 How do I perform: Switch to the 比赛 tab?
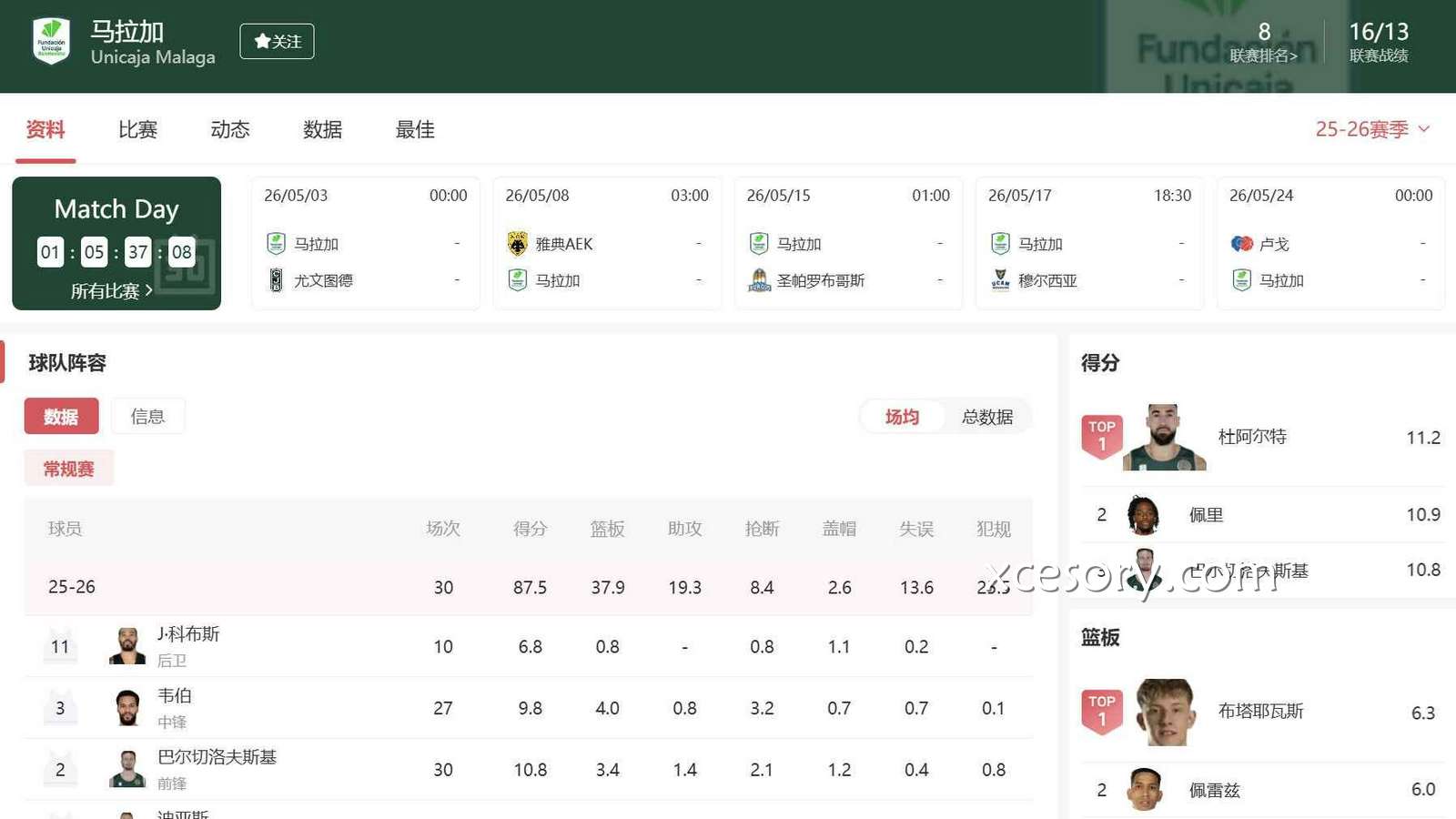137,129
